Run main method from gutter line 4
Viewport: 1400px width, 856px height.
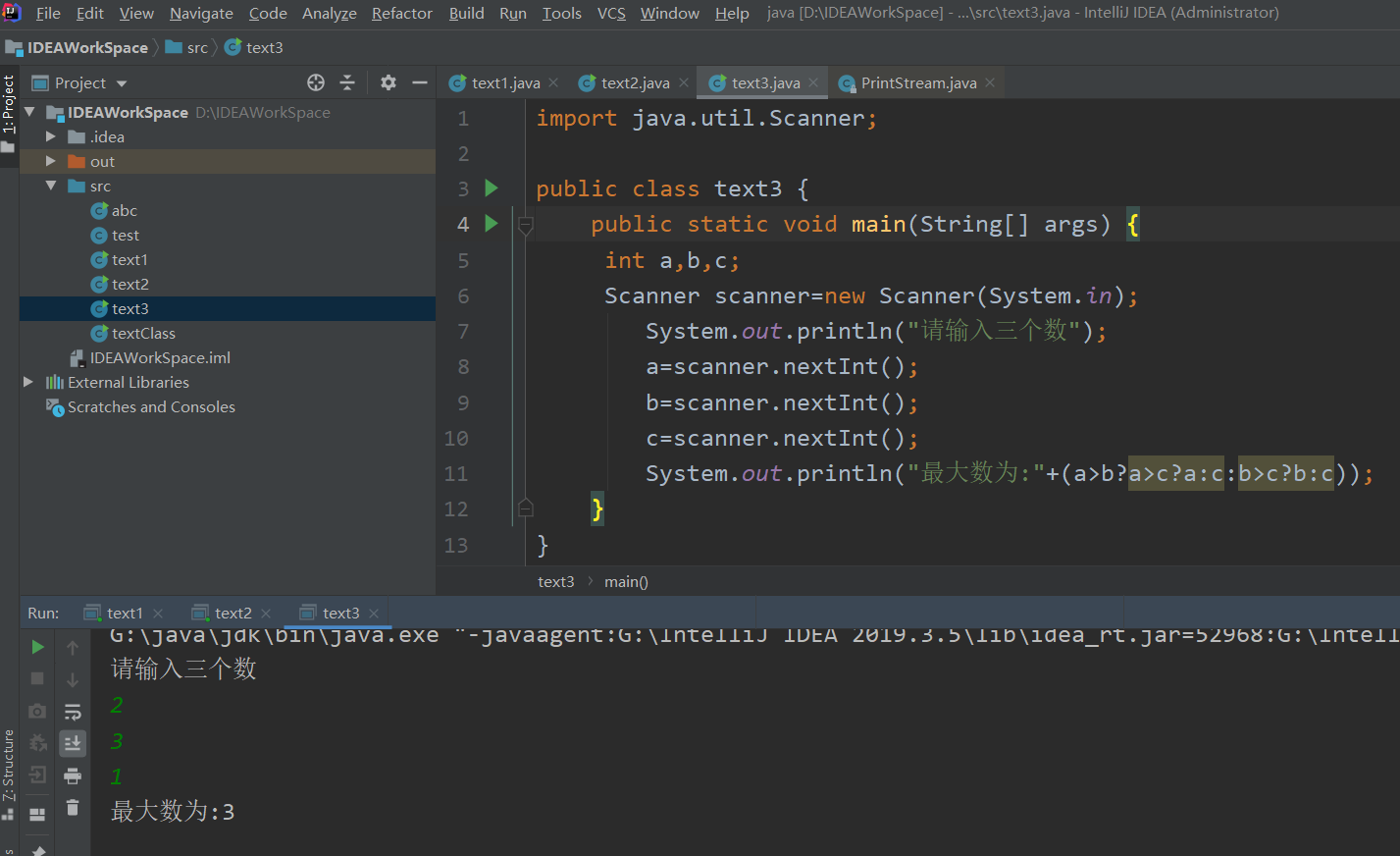(493, 224)
